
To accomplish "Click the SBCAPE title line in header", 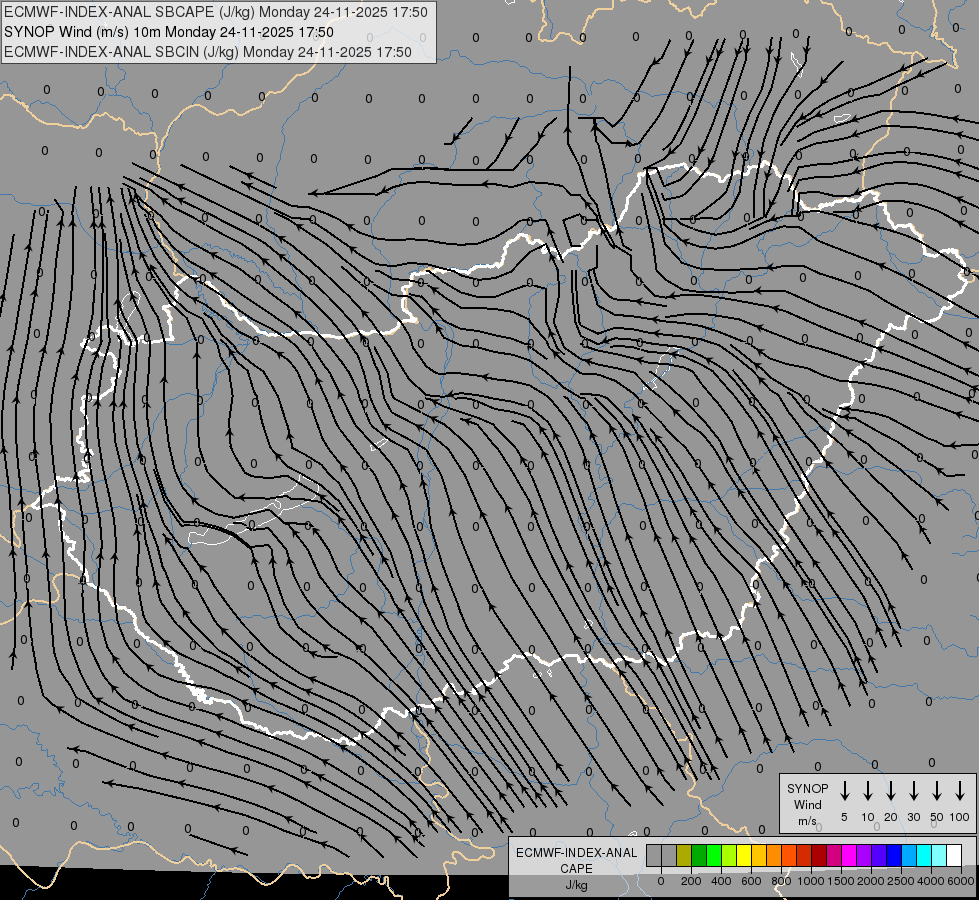I will [x=216, y=12].
